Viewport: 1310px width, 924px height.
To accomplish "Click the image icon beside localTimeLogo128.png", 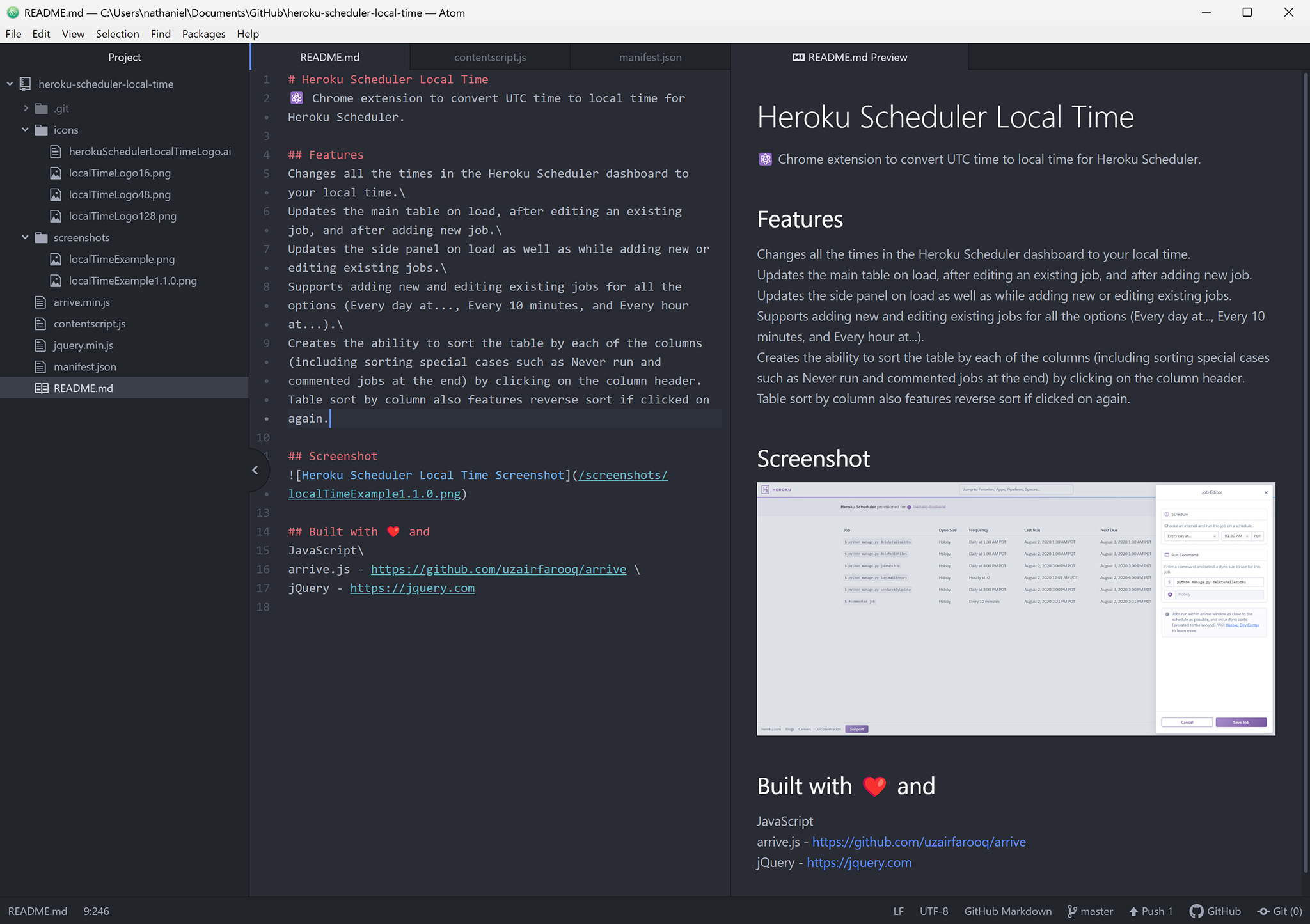I will coord(56,216).
